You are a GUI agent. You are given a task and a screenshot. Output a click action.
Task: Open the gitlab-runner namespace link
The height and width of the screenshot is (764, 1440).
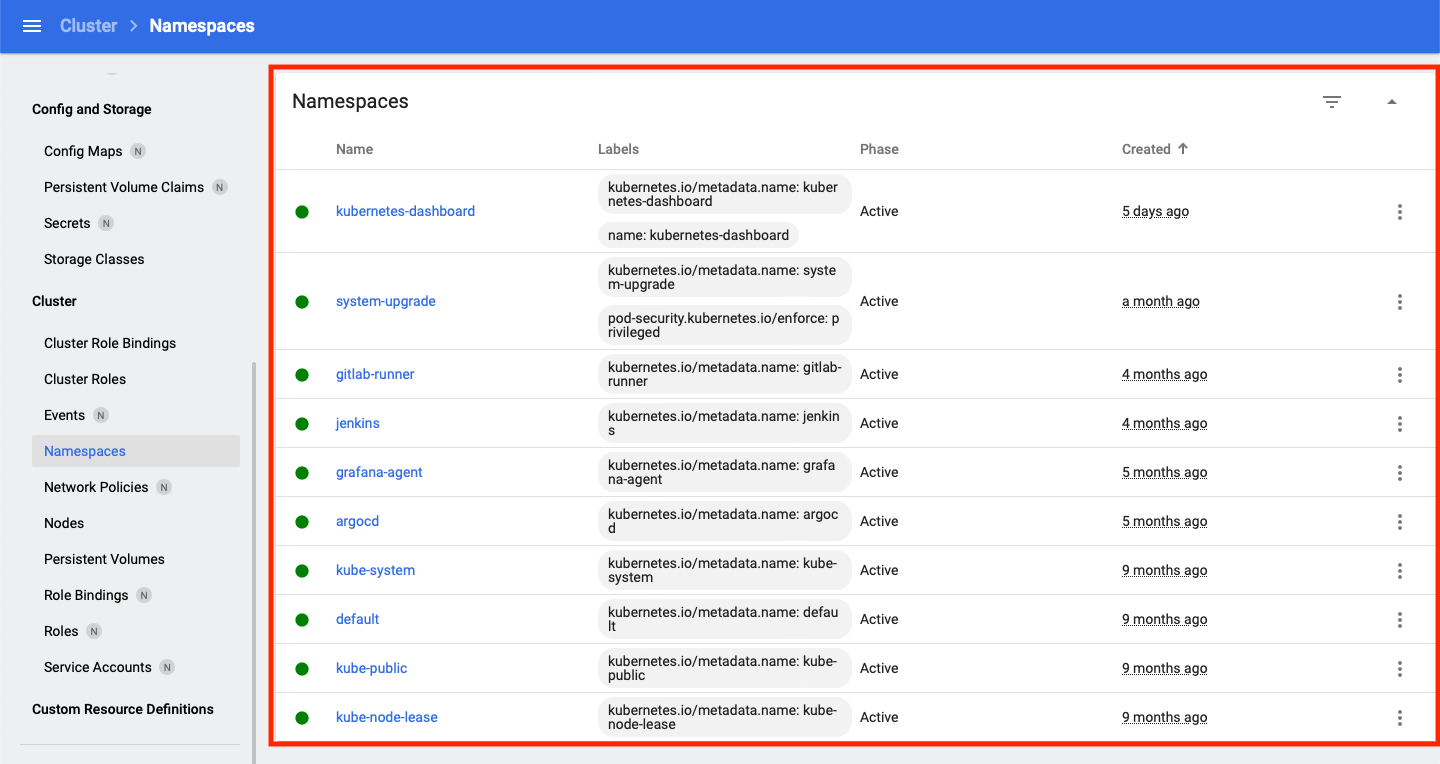[375, 374]
